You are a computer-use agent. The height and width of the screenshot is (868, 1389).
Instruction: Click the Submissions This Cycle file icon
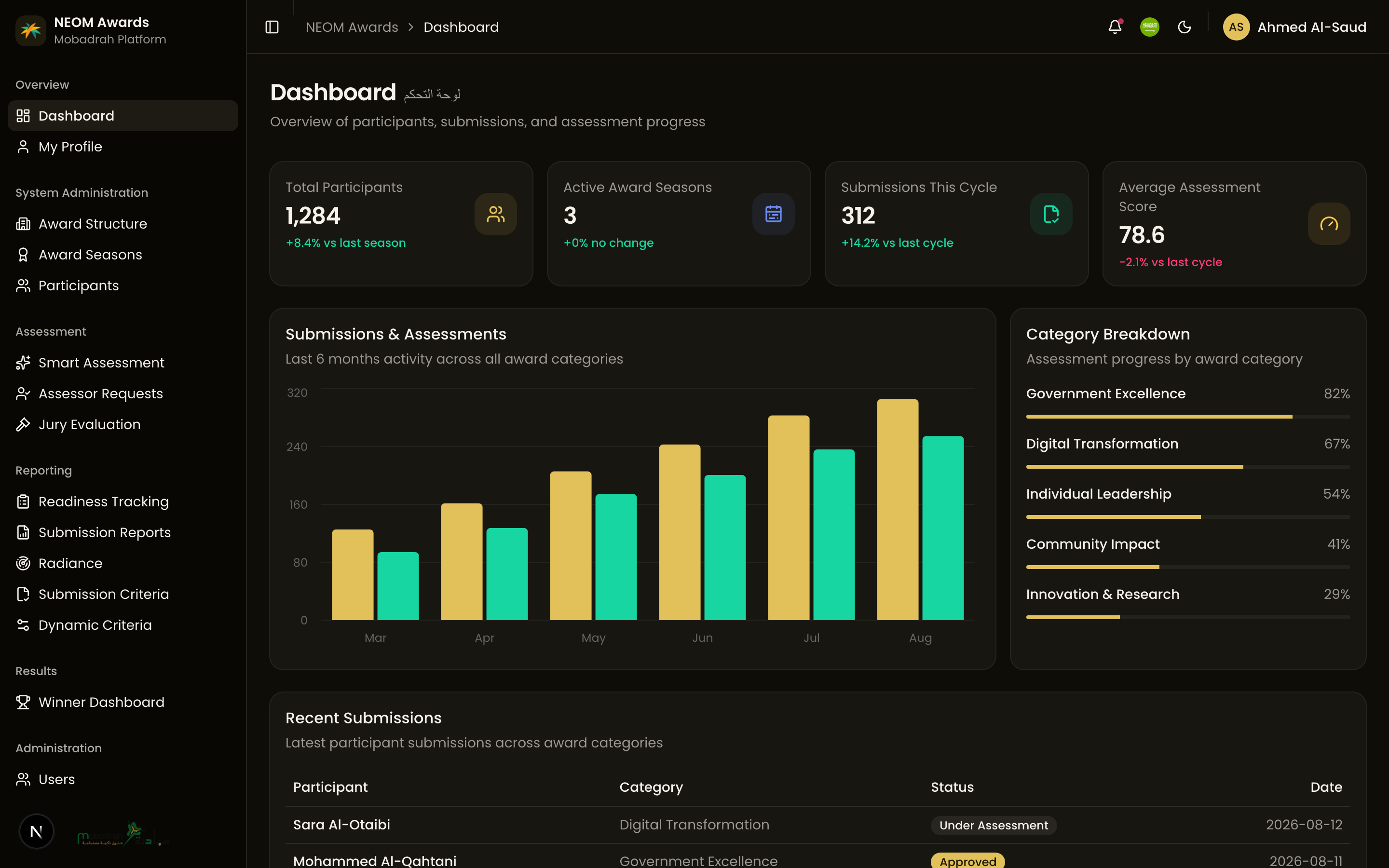coord(1051,214)
